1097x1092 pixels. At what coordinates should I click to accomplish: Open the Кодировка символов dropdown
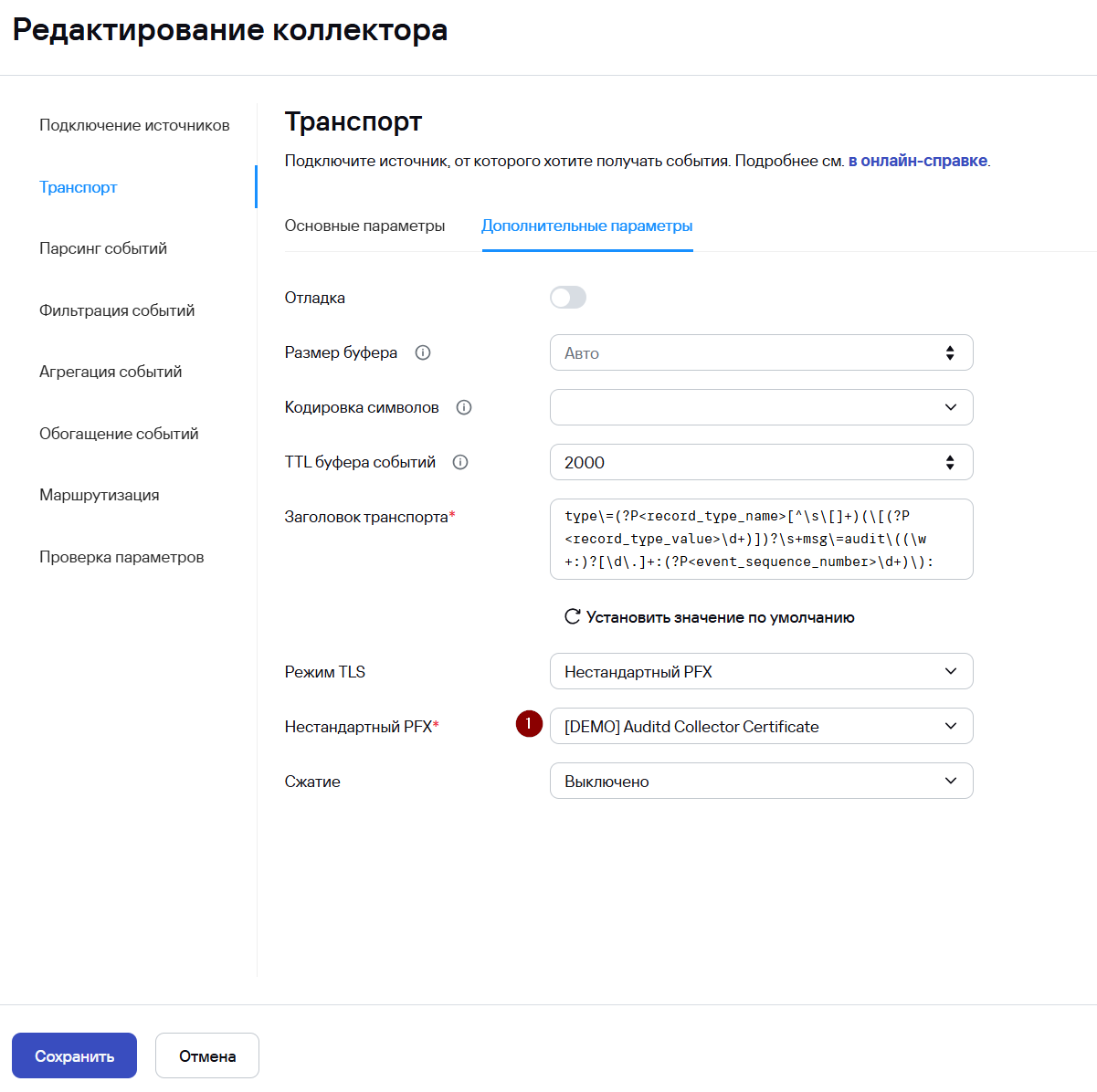[761, 407]
